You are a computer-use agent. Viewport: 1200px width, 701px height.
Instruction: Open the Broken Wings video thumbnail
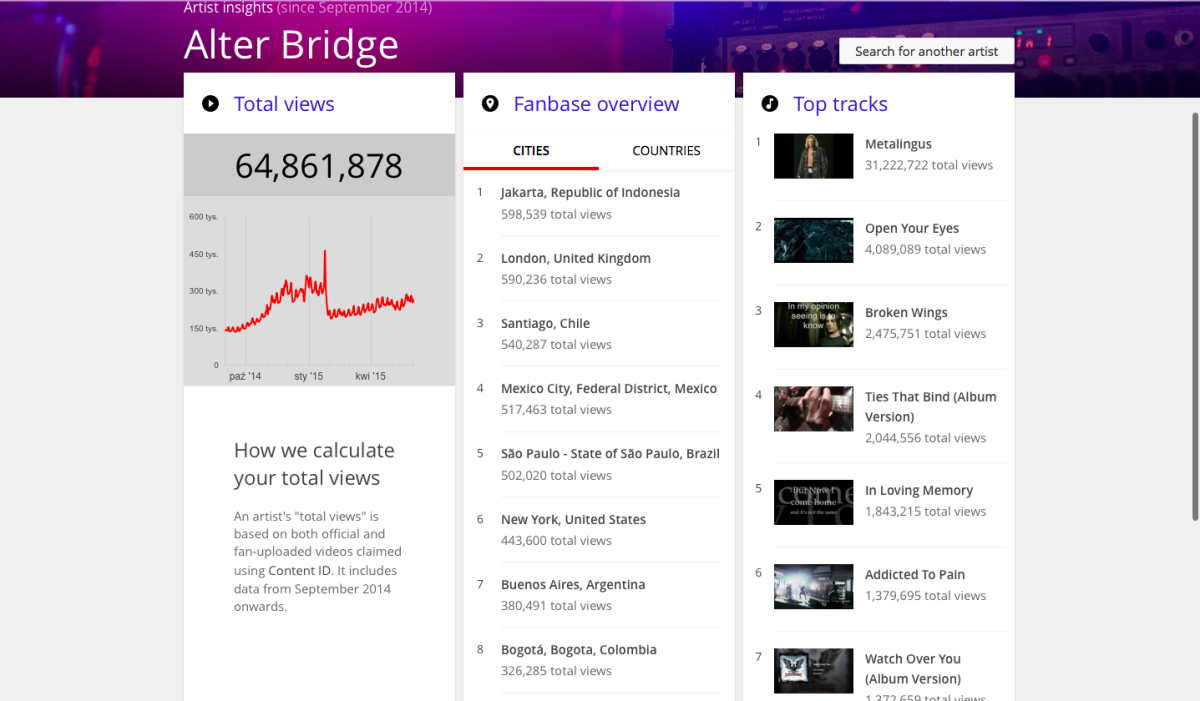(x=813, y=324)
